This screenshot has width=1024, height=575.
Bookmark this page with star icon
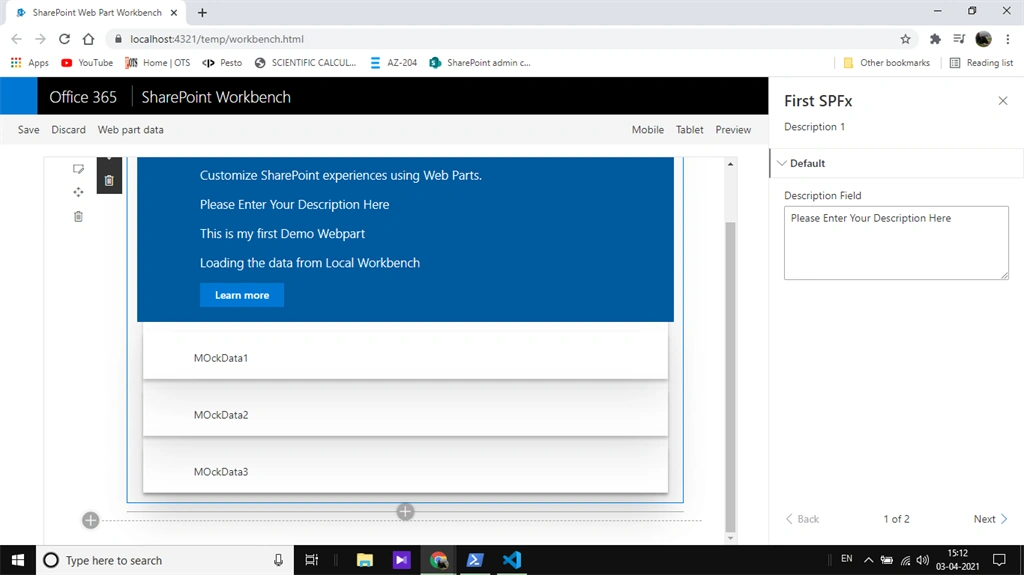pyautogui.click(x=905, y=39)
